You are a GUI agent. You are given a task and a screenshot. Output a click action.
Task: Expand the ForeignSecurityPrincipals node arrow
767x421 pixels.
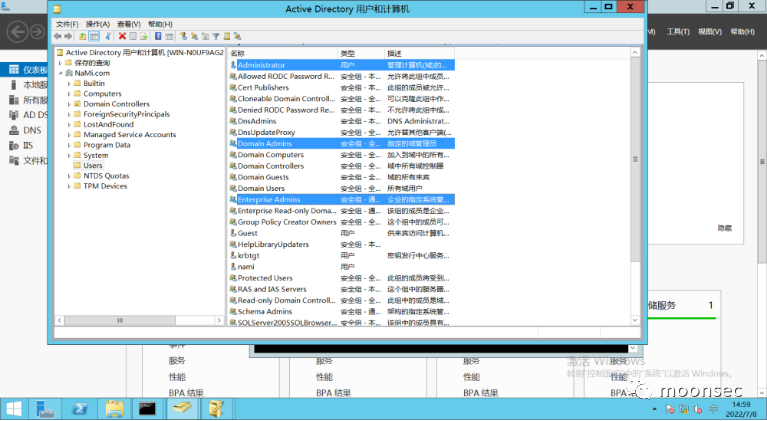tap(69, 114)
